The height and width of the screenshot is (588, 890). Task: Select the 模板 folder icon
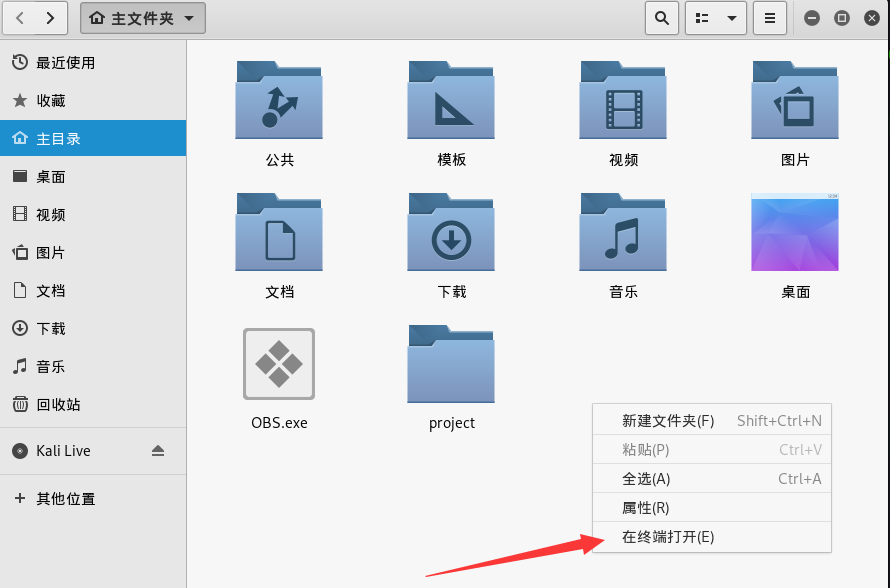tap(451, 100)
